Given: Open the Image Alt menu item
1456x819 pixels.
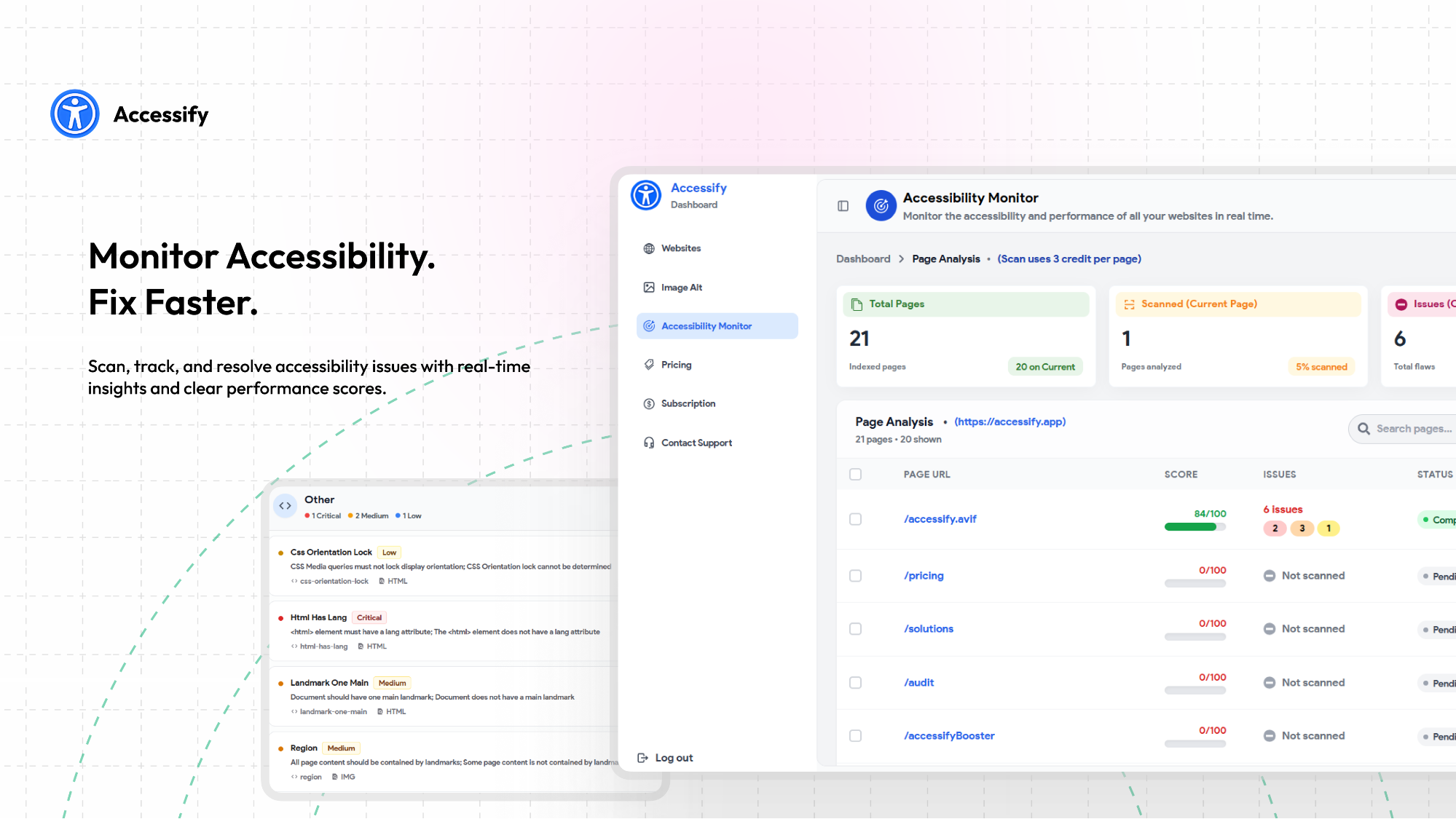Looking at the screenshot, I should coord(717,288).
